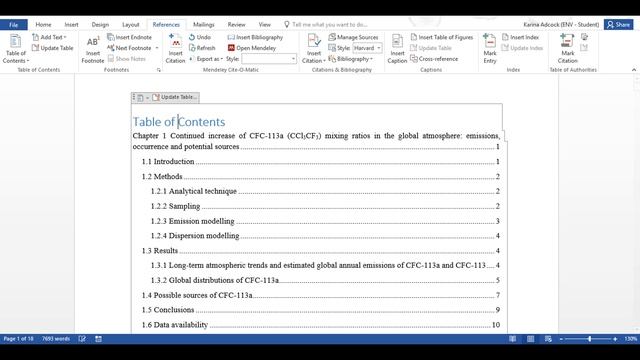This screenshot has height=360, width=640.
Task: Open the Bibliography dropdown
Action: (351, 59)
